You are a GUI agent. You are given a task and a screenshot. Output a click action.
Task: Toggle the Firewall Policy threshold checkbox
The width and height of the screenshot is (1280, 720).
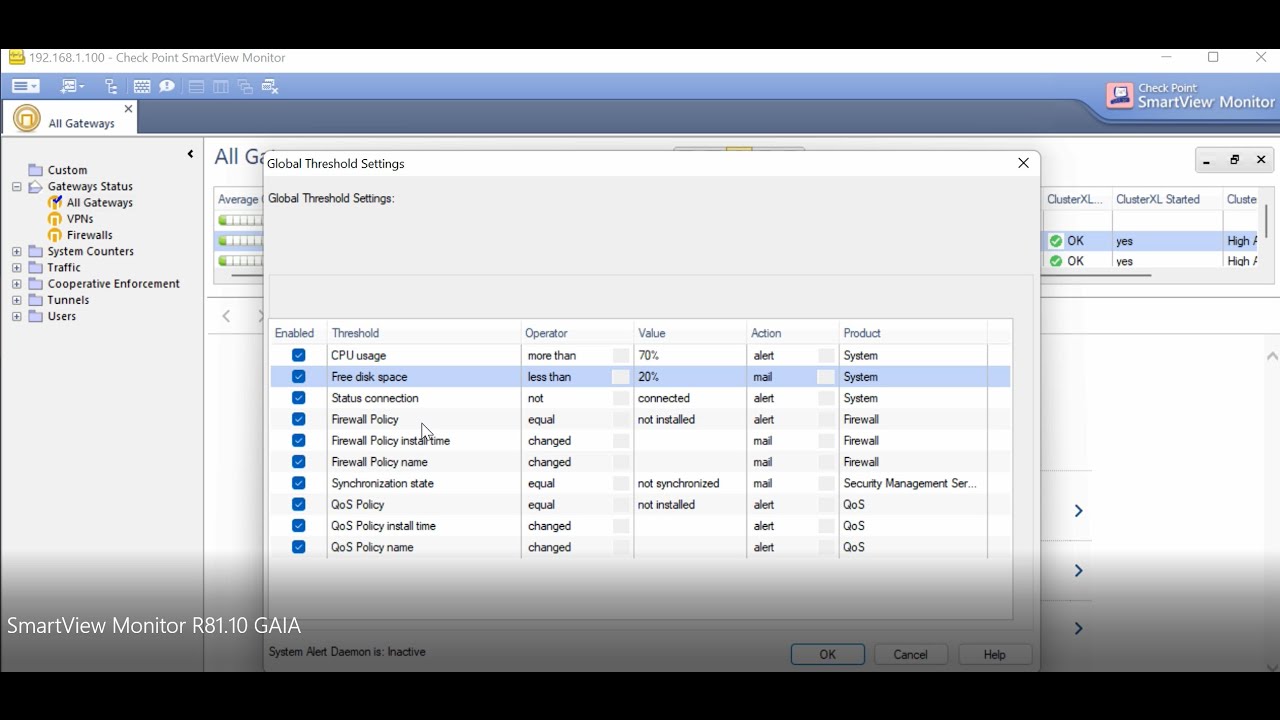298,419
